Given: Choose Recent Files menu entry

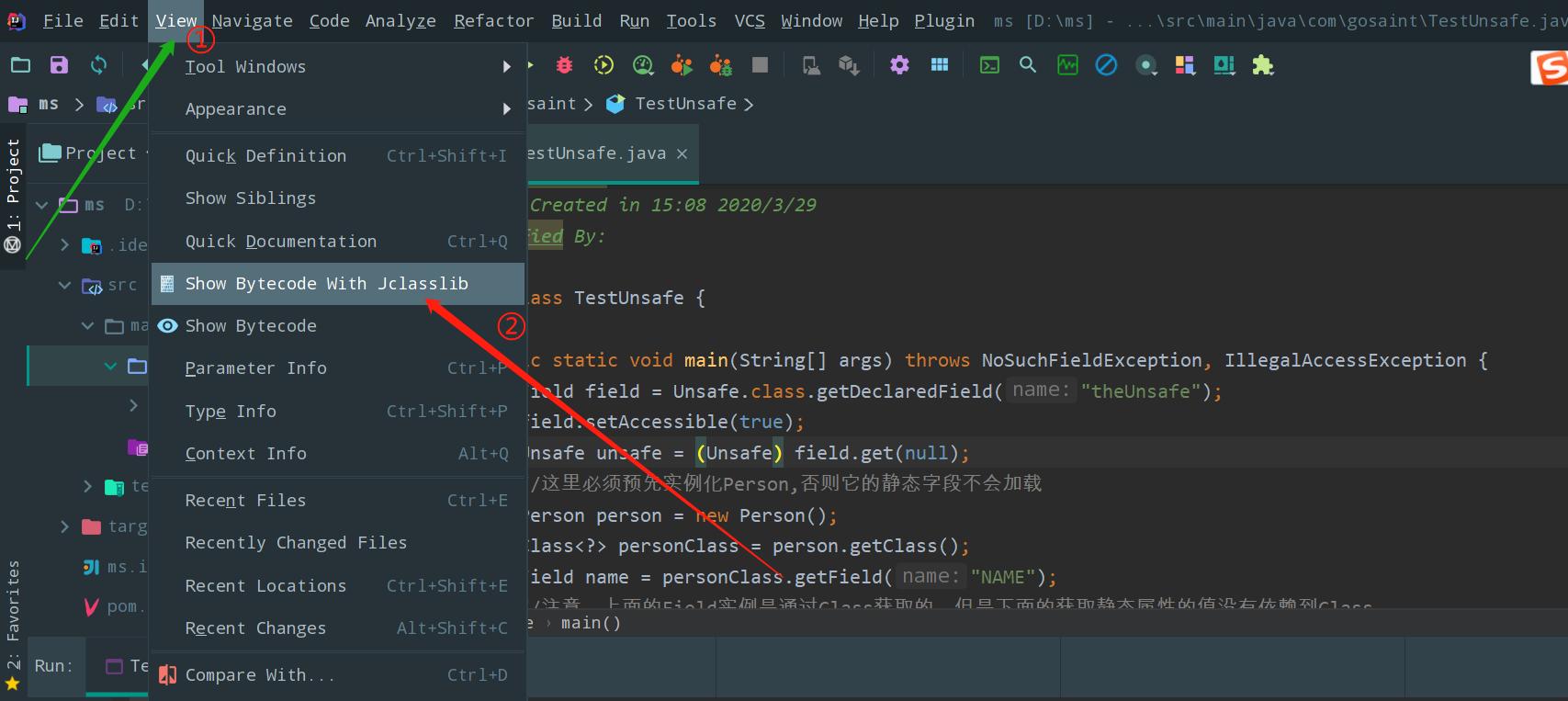Looking at the screenshot, I should click(x=338, y=501).
